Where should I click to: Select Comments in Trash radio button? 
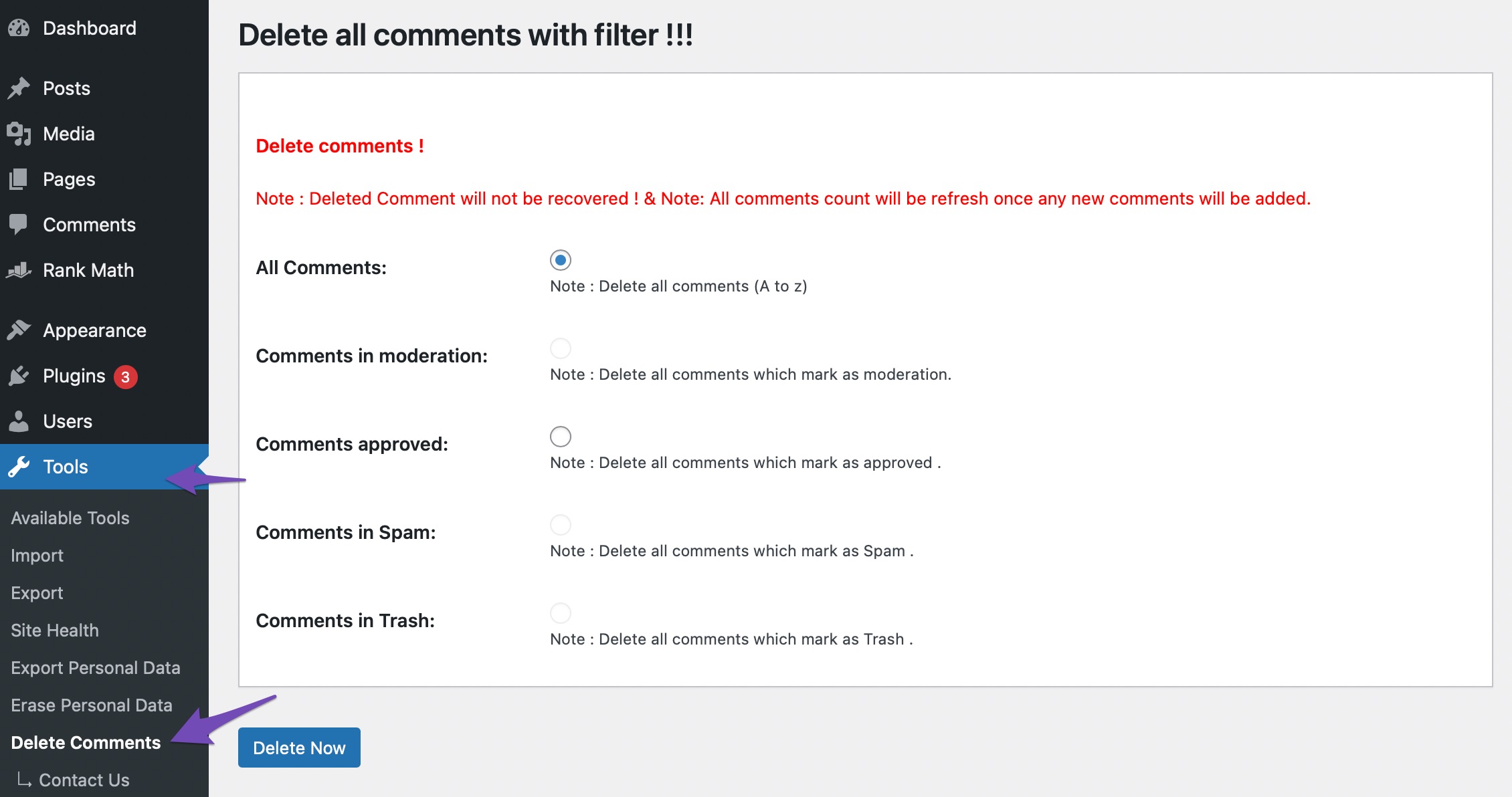tap(561, 612)
